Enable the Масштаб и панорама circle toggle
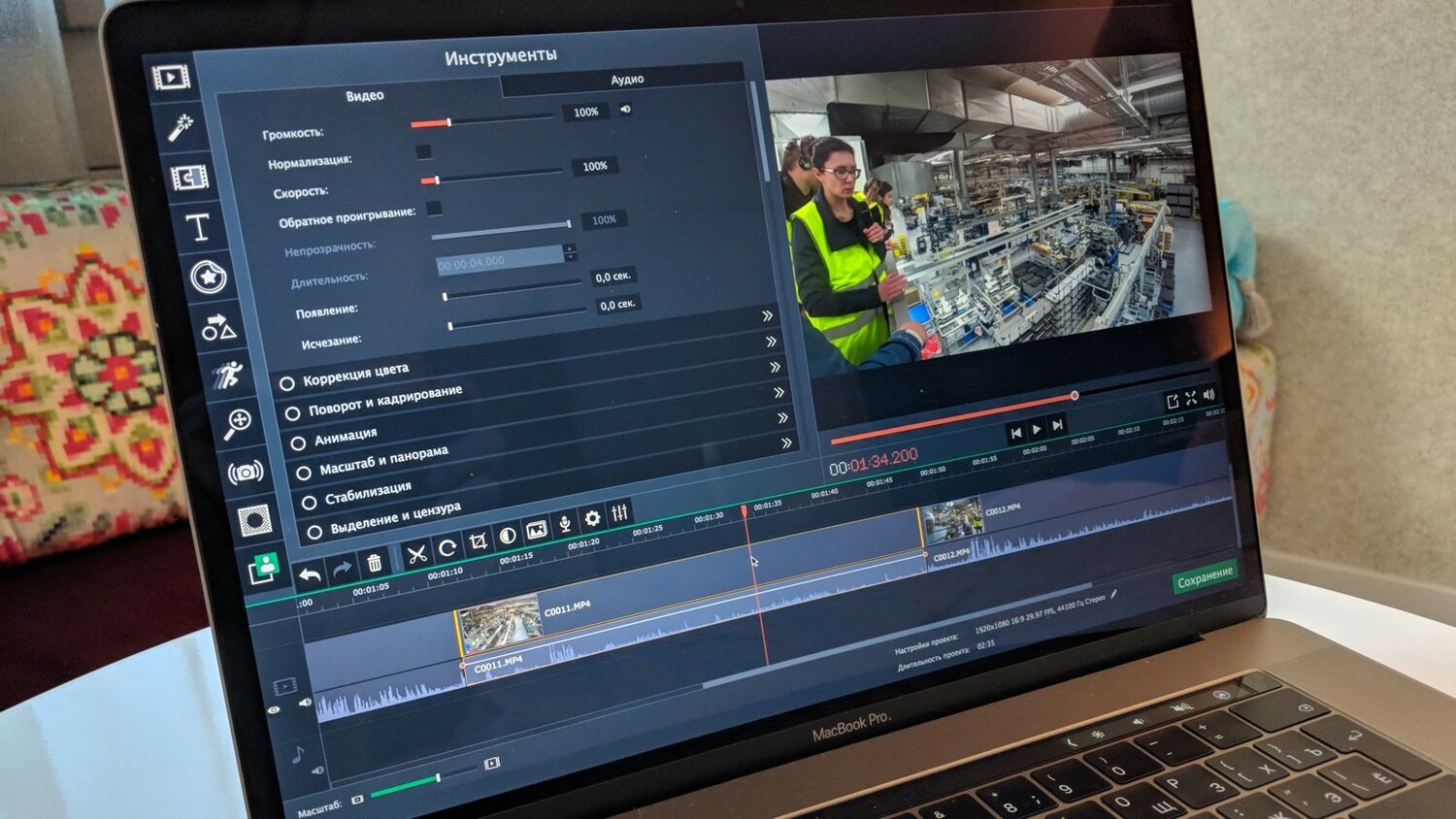 click(x=304, y=473)
